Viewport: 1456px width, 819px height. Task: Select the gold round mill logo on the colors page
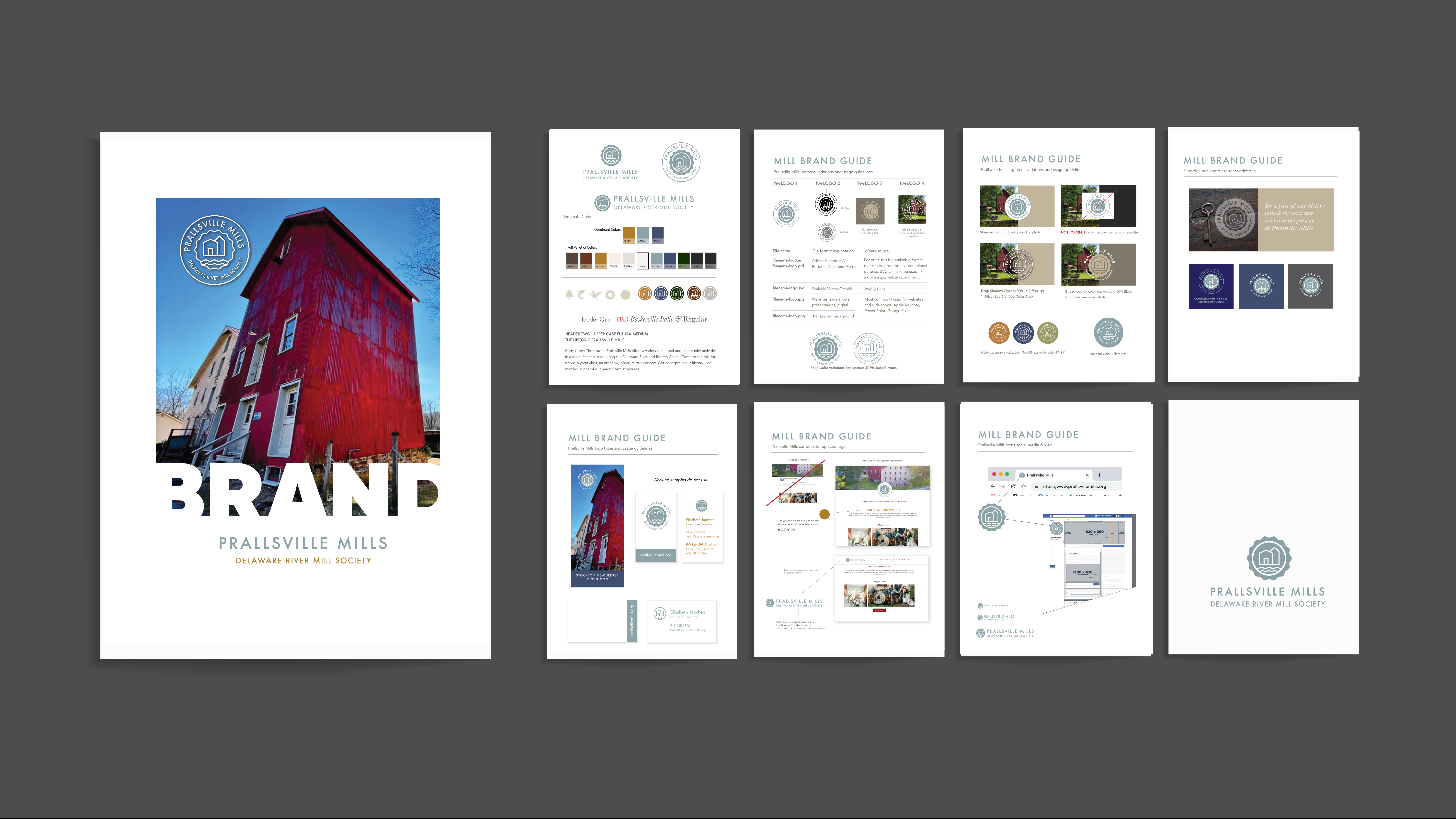coord(645,293)
